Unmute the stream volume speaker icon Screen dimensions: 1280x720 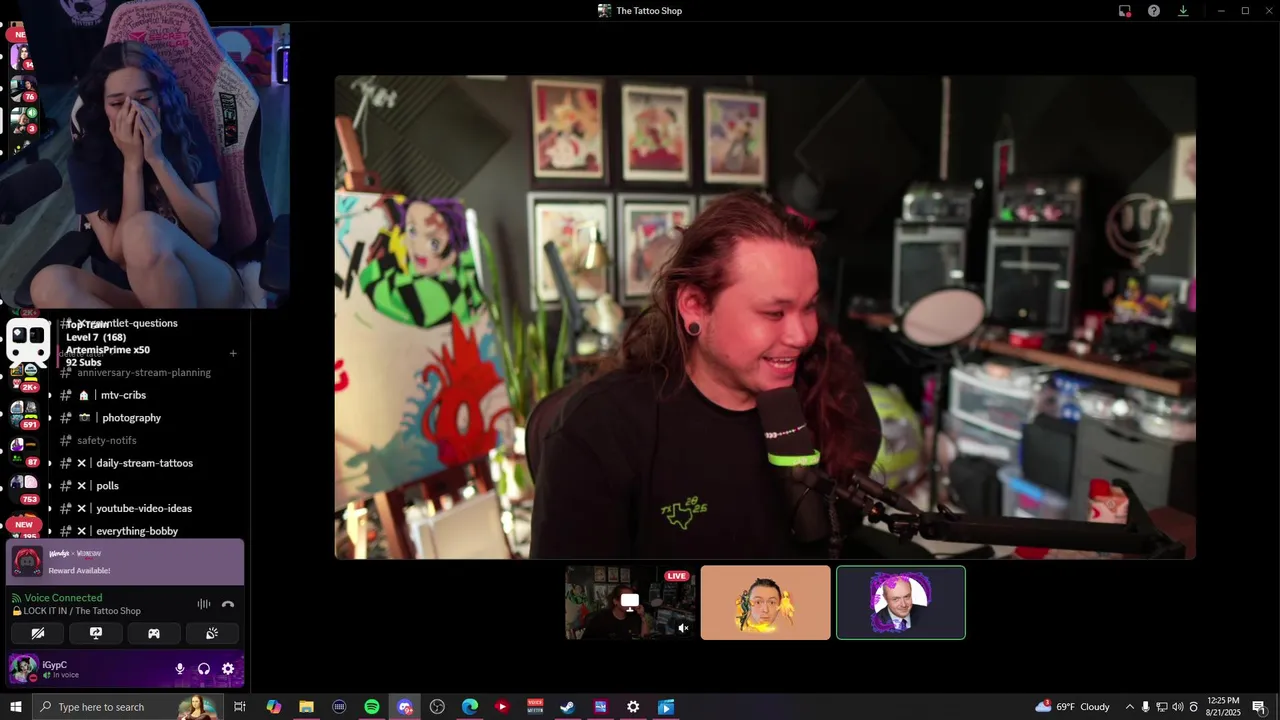coord(683,628)
